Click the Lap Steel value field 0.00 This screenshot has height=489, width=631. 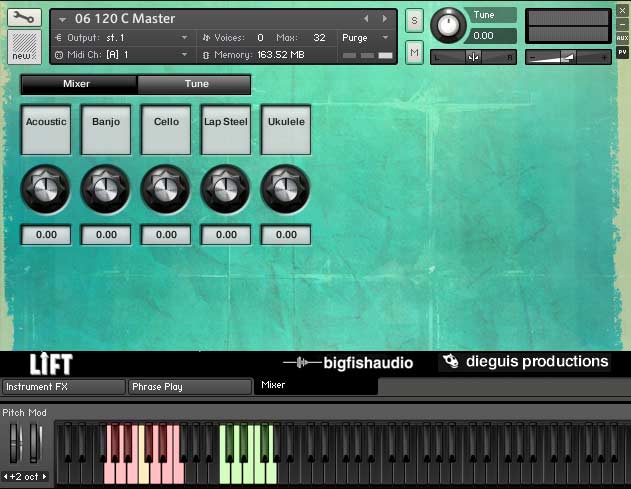point(226,235)
